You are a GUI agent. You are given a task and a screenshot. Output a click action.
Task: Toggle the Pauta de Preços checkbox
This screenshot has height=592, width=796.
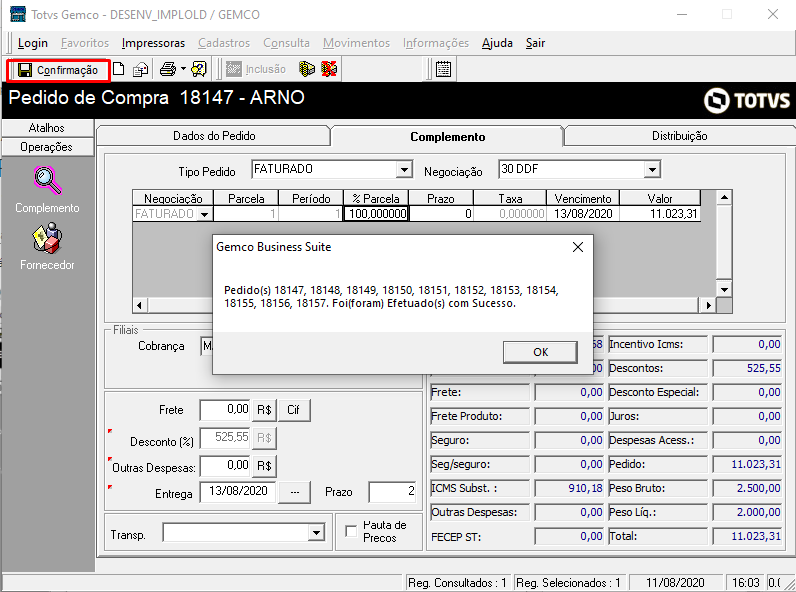click(351, 531)
